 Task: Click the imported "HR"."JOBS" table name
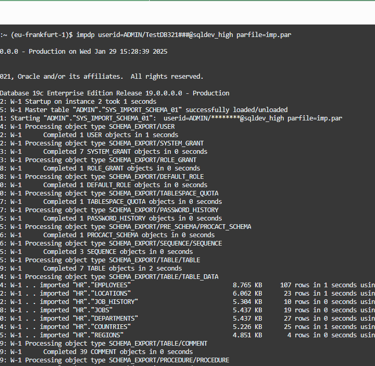pos(93,310)
